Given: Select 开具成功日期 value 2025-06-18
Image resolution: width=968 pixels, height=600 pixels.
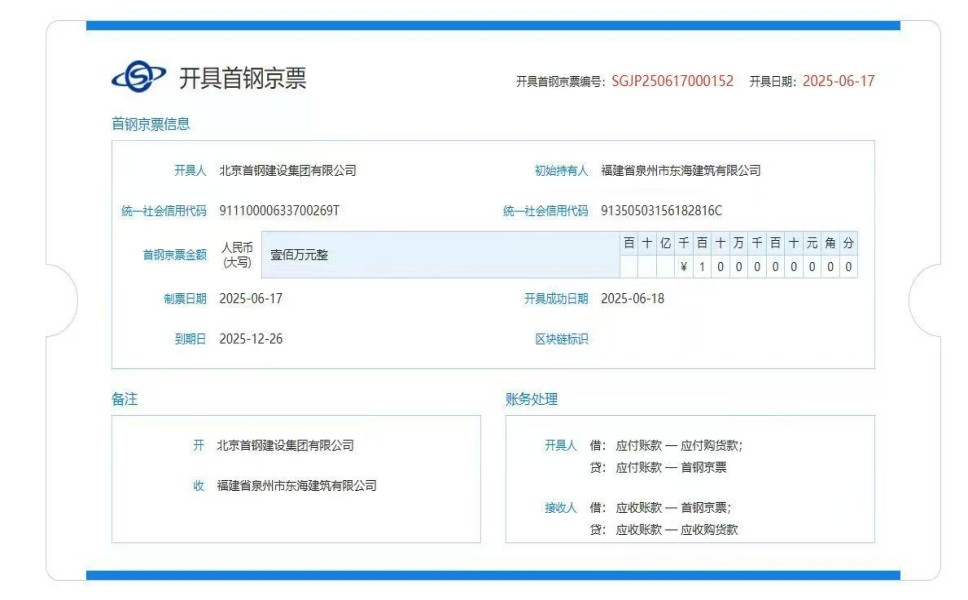Looking at the screenshot, I should [x=632, y=299].
